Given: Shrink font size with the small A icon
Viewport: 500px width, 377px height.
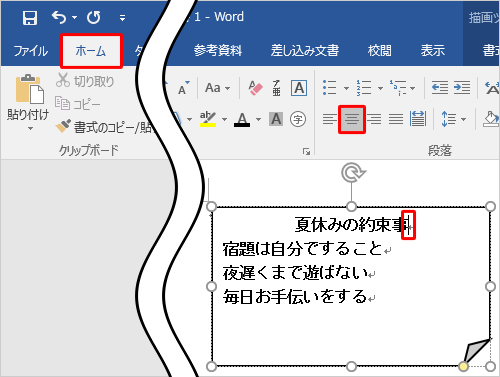Looking at the screenshot, I should click(183, 88).
